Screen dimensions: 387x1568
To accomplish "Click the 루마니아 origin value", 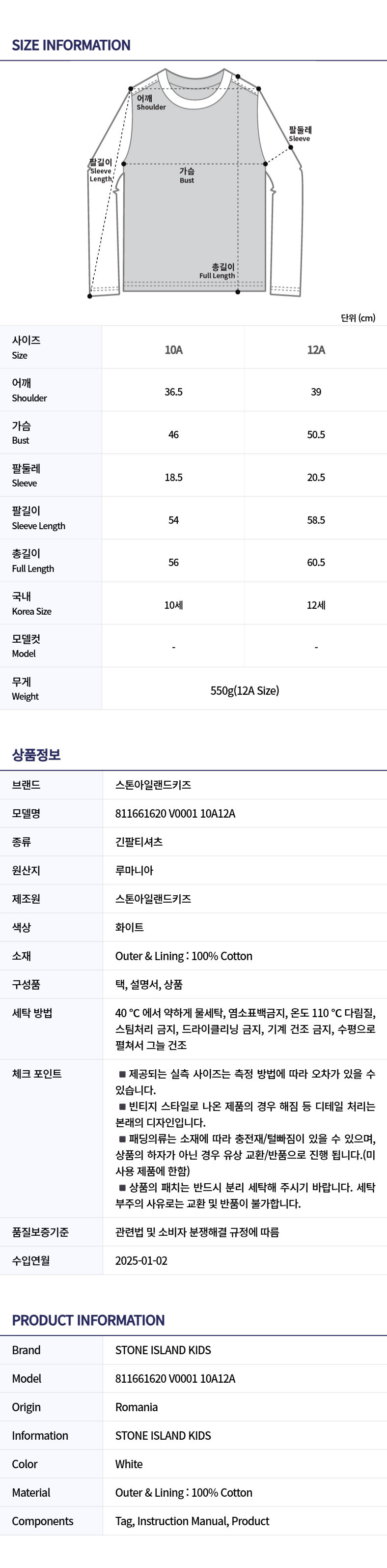I will tap(135, 870).
